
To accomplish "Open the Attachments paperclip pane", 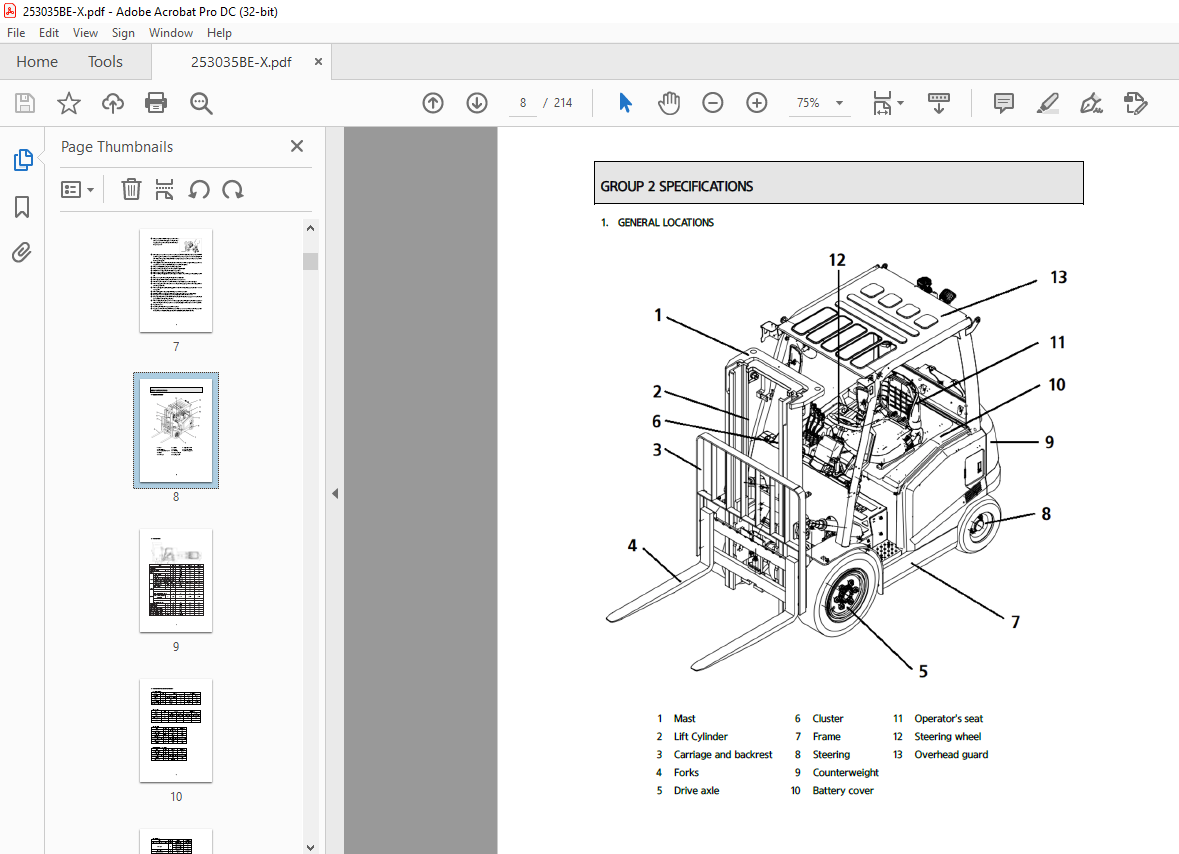I will coord(22,253).
